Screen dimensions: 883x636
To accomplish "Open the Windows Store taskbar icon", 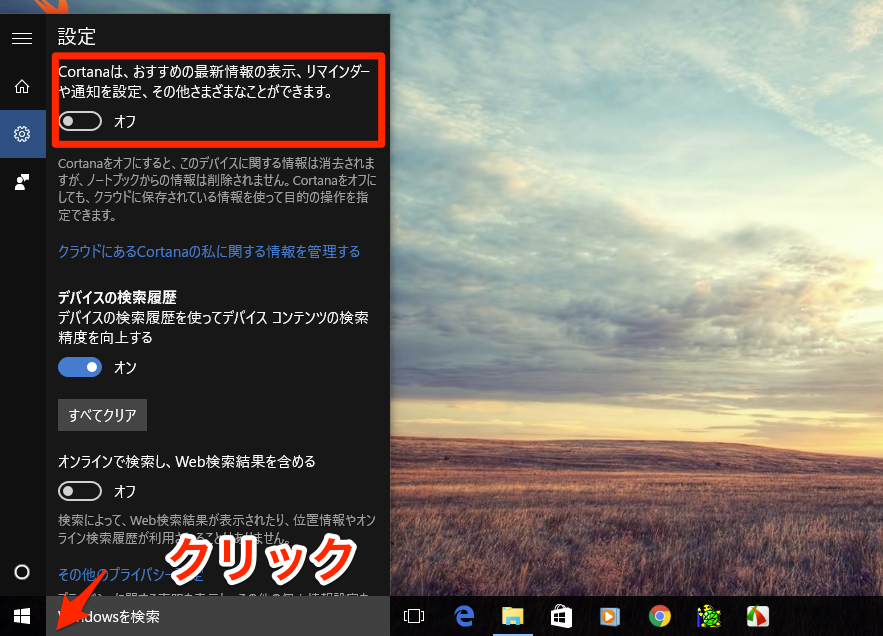I will [561, 616].
